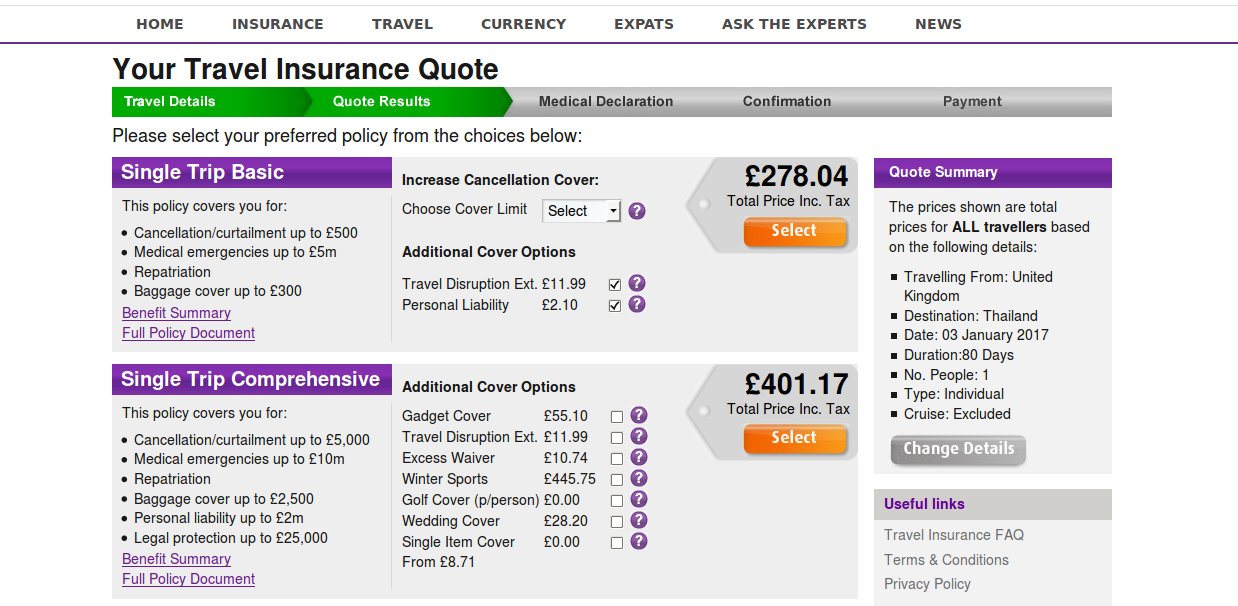Open ASK THE EXPERTS navigation item
This screenshot has width=1238, height=606.
point(794,24)
